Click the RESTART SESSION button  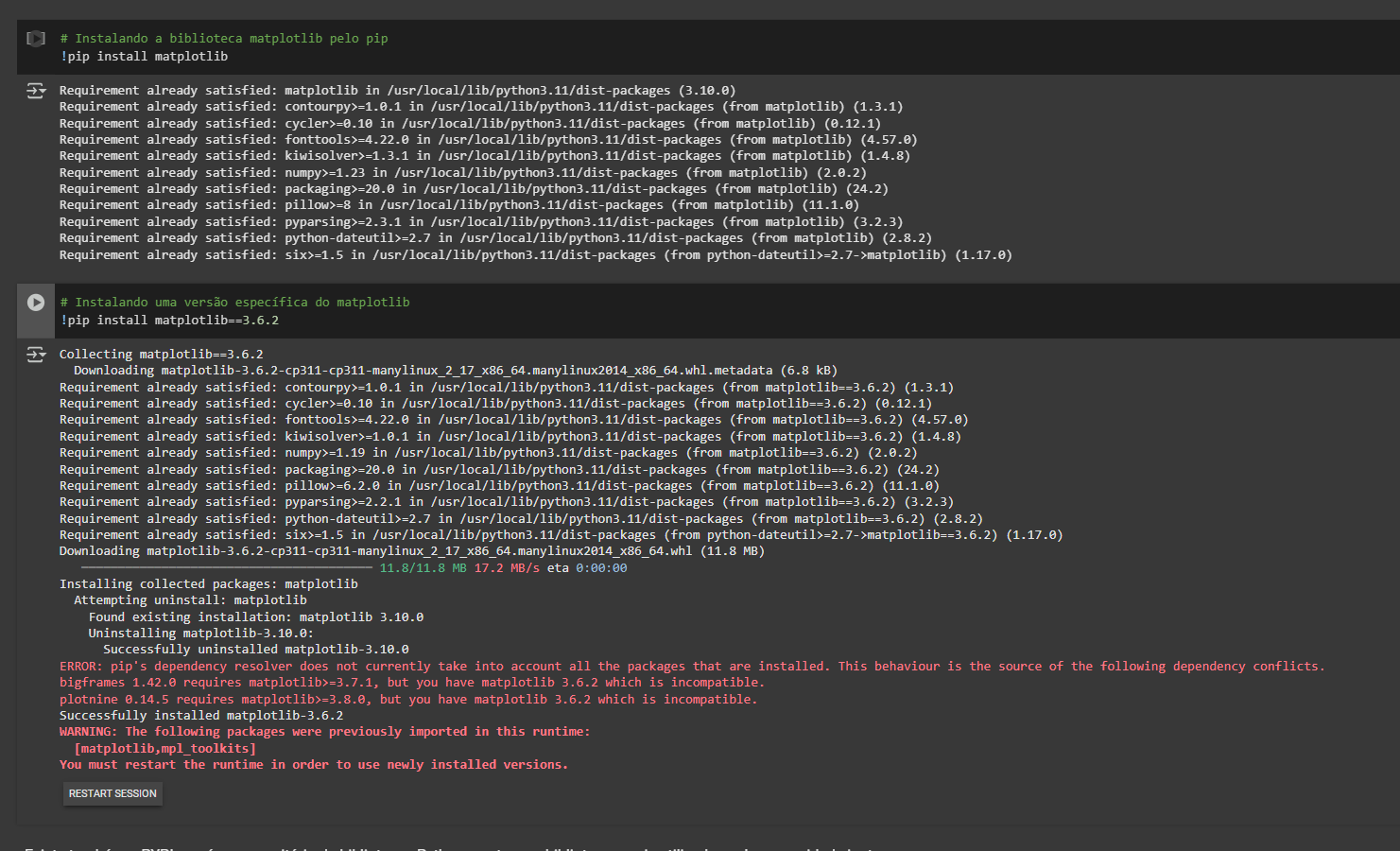tap(112, 793)
